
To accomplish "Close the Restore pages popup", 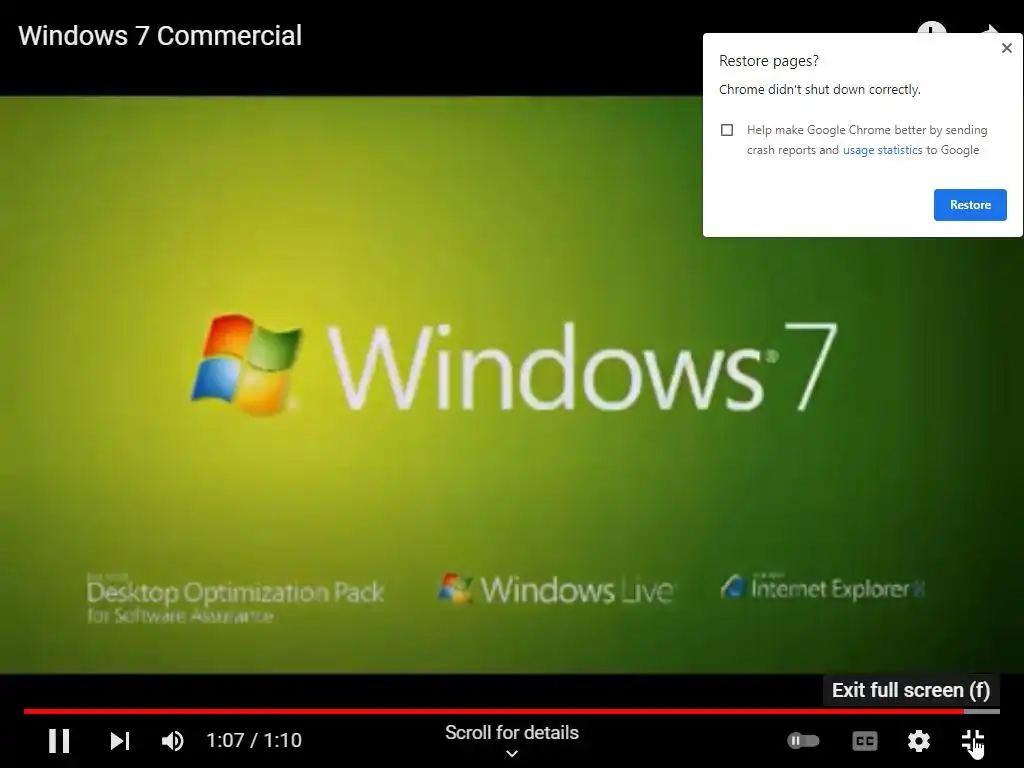I will [x=1006, y=48].
